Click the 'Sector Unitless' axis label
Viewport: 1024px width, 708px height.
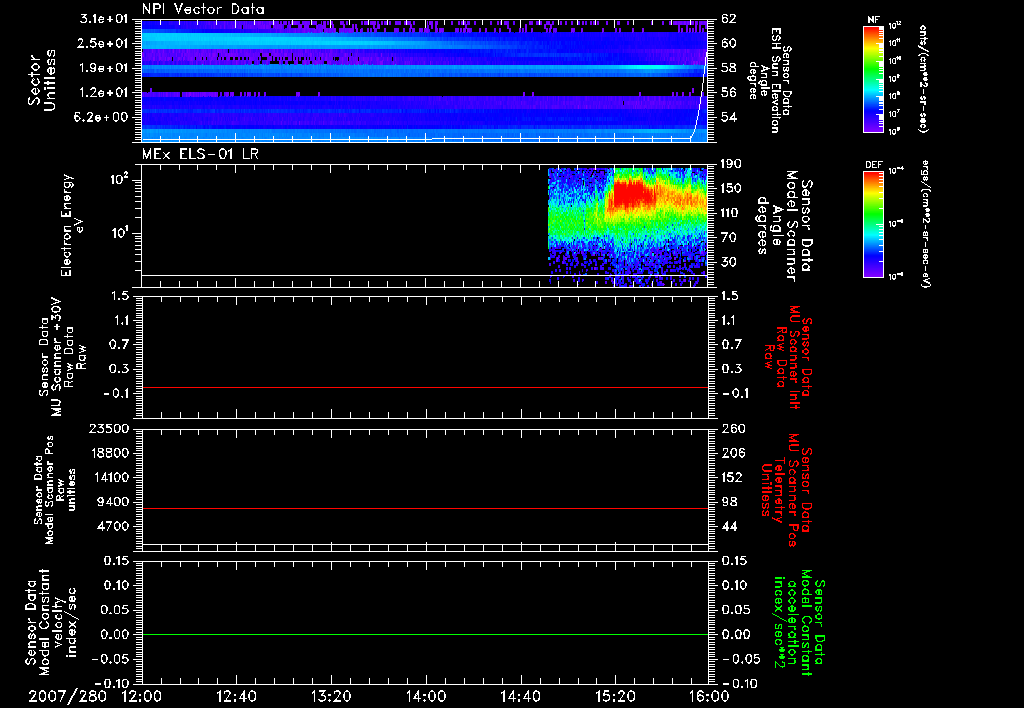(42, 80)
